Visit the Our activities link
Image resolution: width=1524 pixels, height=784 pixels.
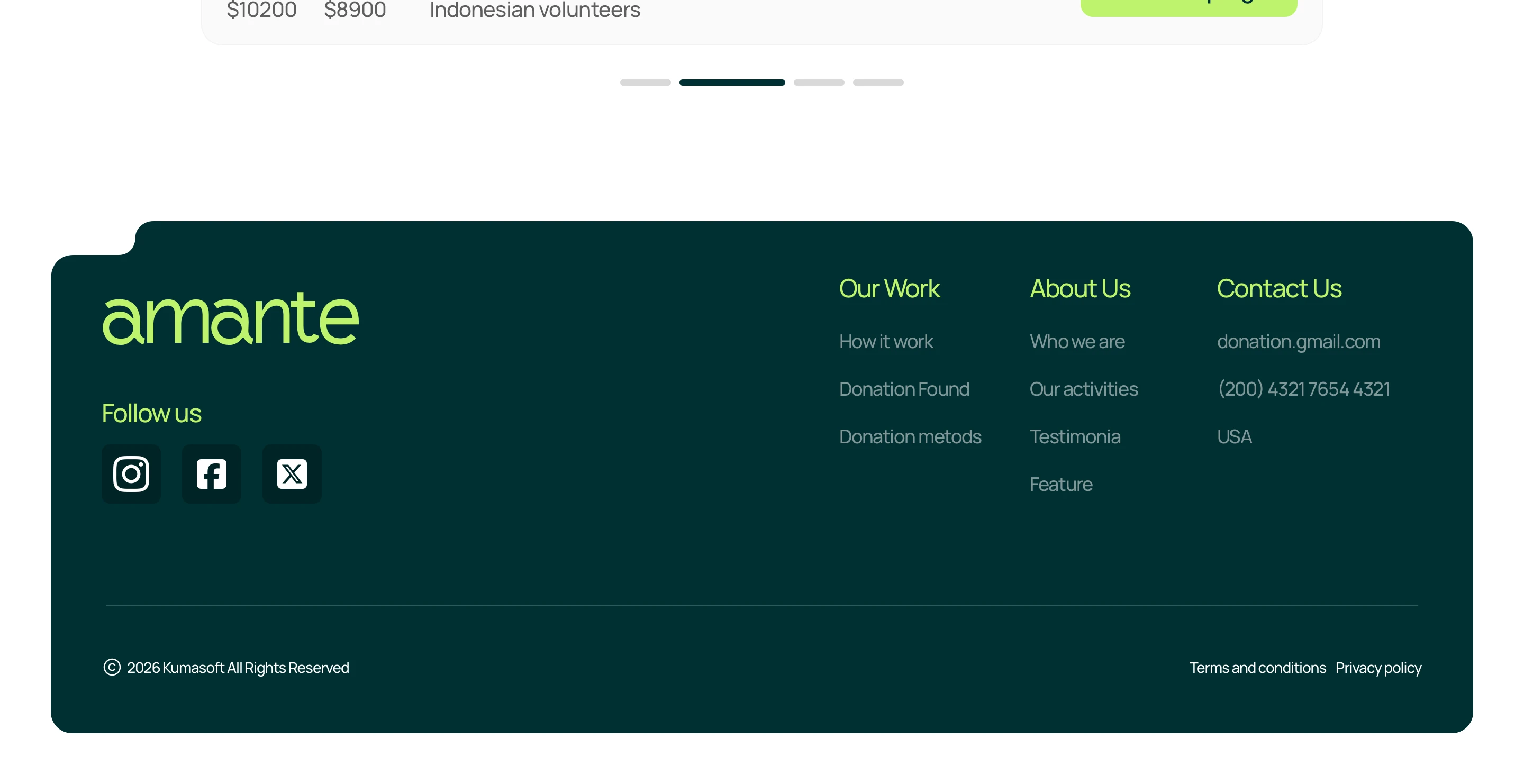[x=1083, y=389]
